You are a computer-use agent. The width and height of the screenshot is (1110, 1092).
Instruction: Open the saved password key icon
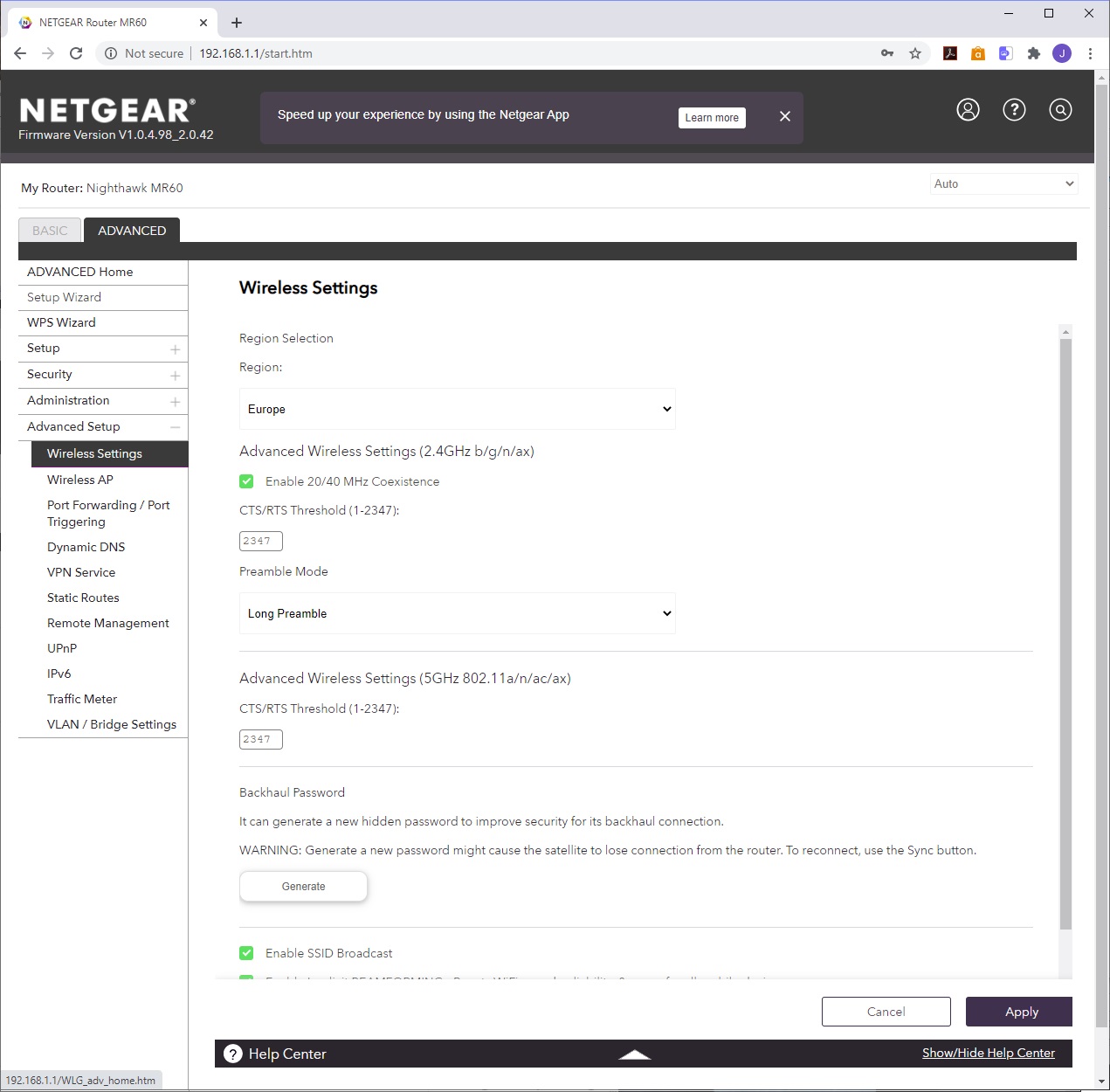[887, 53]
